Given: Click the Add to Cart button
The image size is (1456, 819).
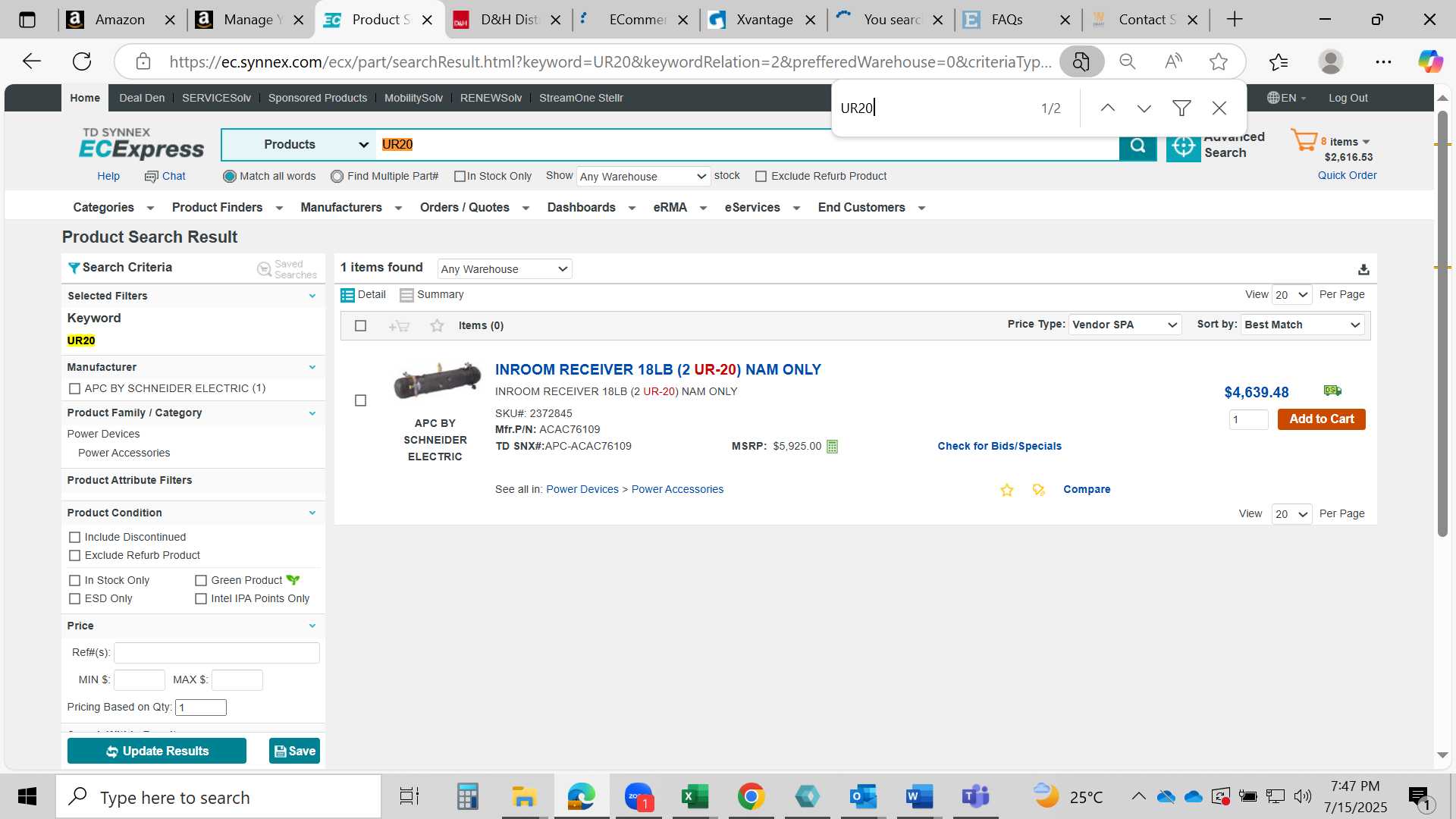Looking at the screenshot, I should 1321,419.
